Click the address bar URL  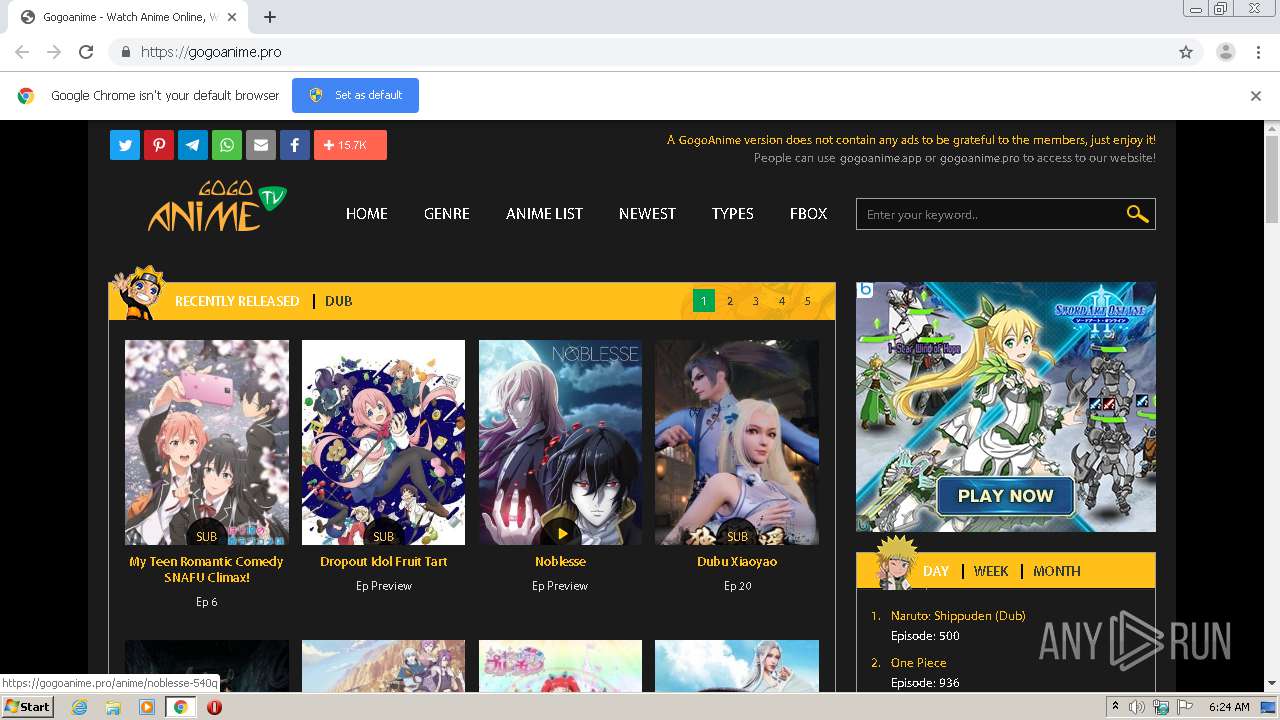click(x=211, y=52)
